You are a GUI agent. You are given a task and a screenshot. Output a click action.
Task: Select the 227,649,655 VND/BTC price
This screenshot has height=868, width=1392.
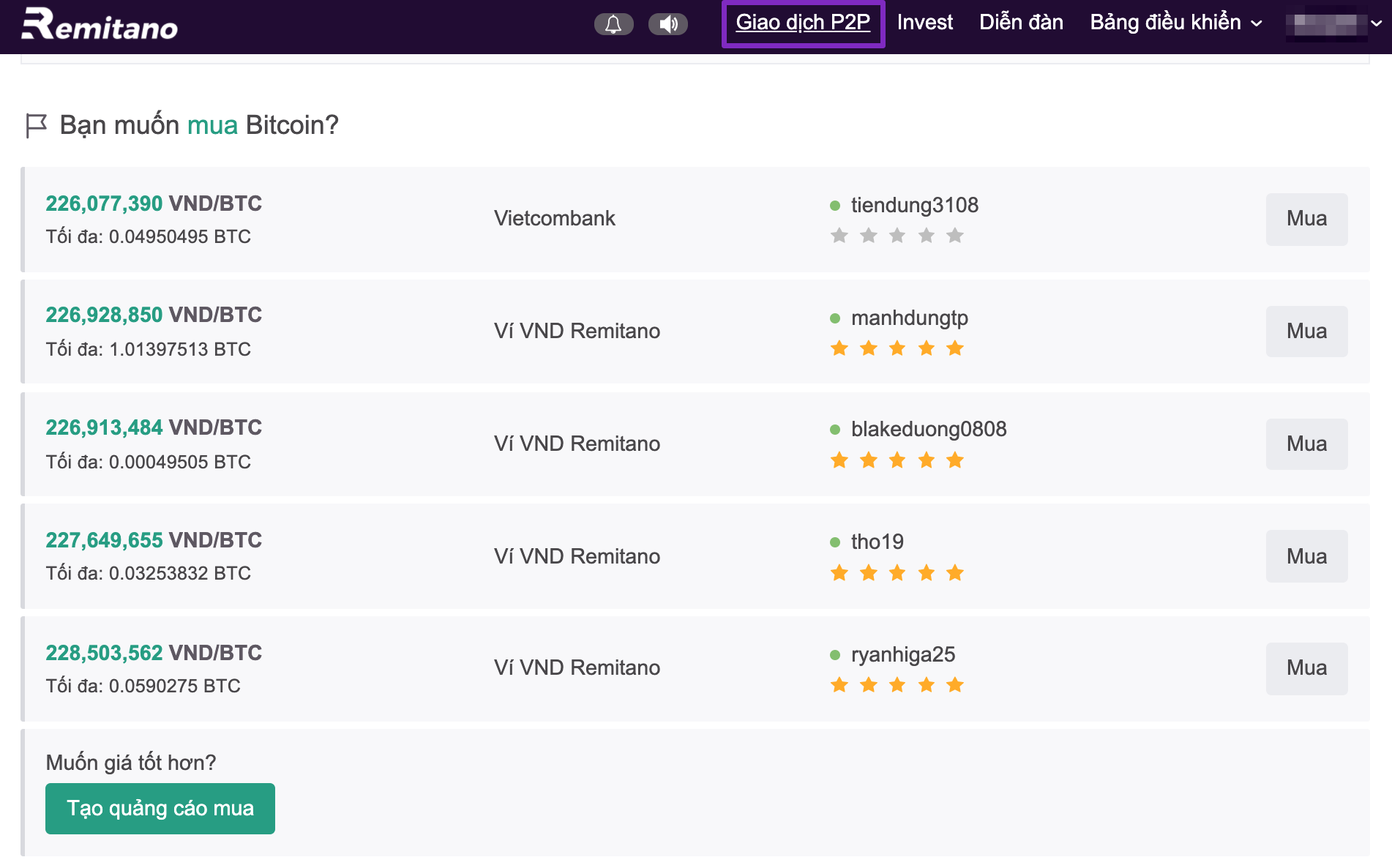click(154, 540)
